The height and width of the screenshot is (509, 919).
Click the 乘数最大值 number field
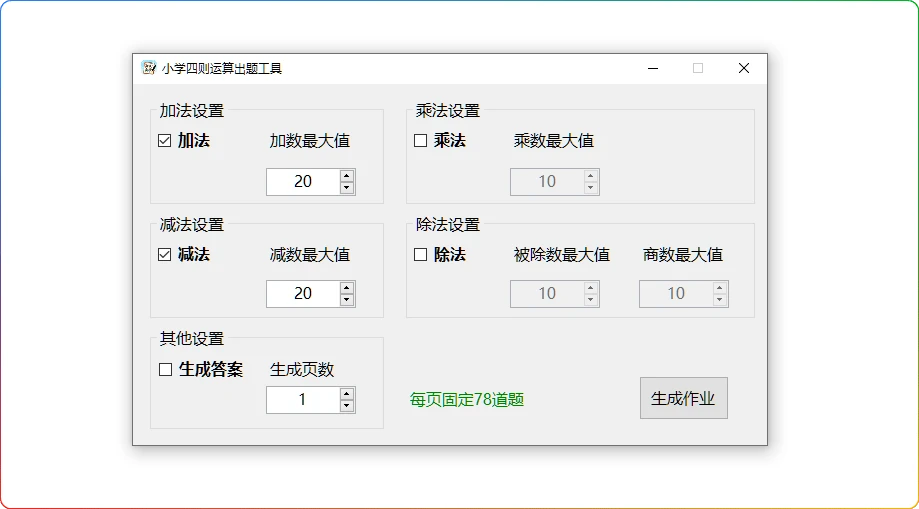click(546, 182)
